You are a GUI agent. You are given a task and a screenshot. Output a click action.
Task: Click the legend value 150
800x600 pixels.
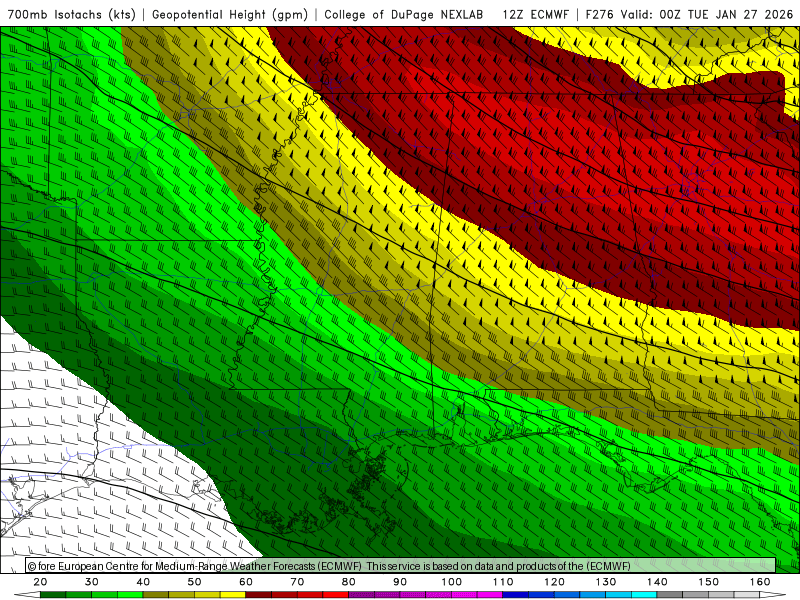coord(709,582)
